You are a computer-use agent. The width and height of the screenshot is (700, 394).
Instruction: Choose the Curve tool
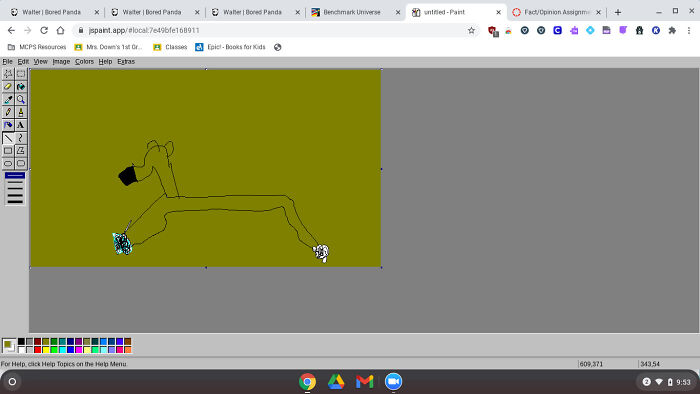coord(21,138)
